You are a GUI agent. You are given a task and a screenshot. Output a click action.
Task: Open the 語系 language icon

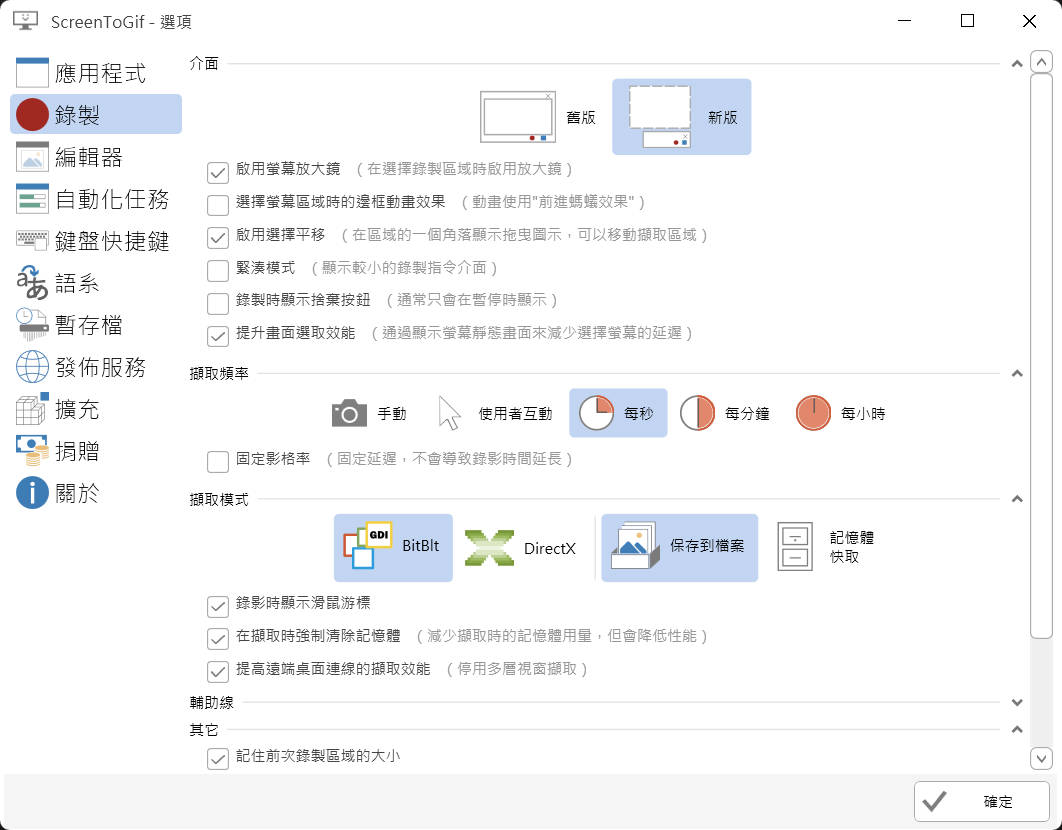point(32,283)
